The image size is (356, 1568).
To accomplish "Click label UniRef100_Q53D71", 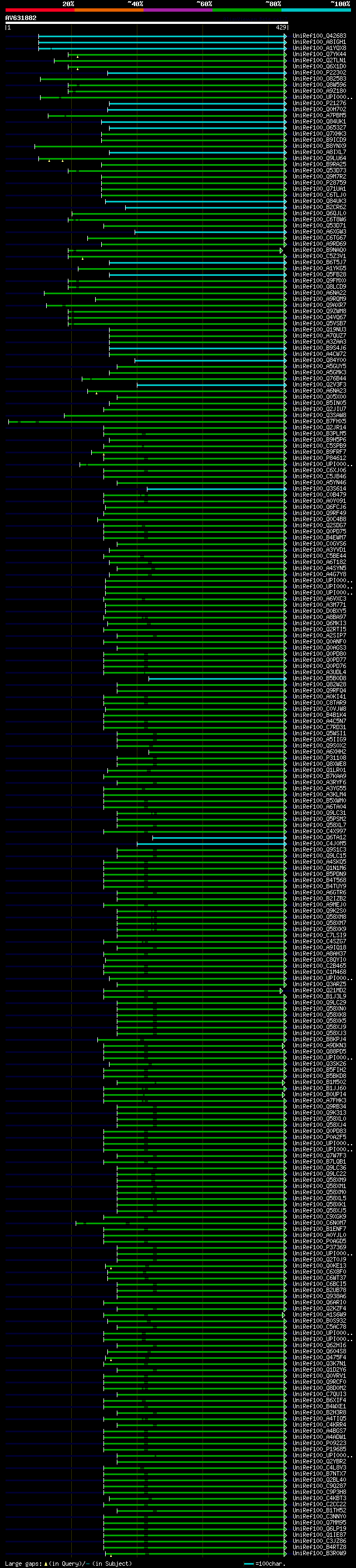I will click(x=319, y=226).
